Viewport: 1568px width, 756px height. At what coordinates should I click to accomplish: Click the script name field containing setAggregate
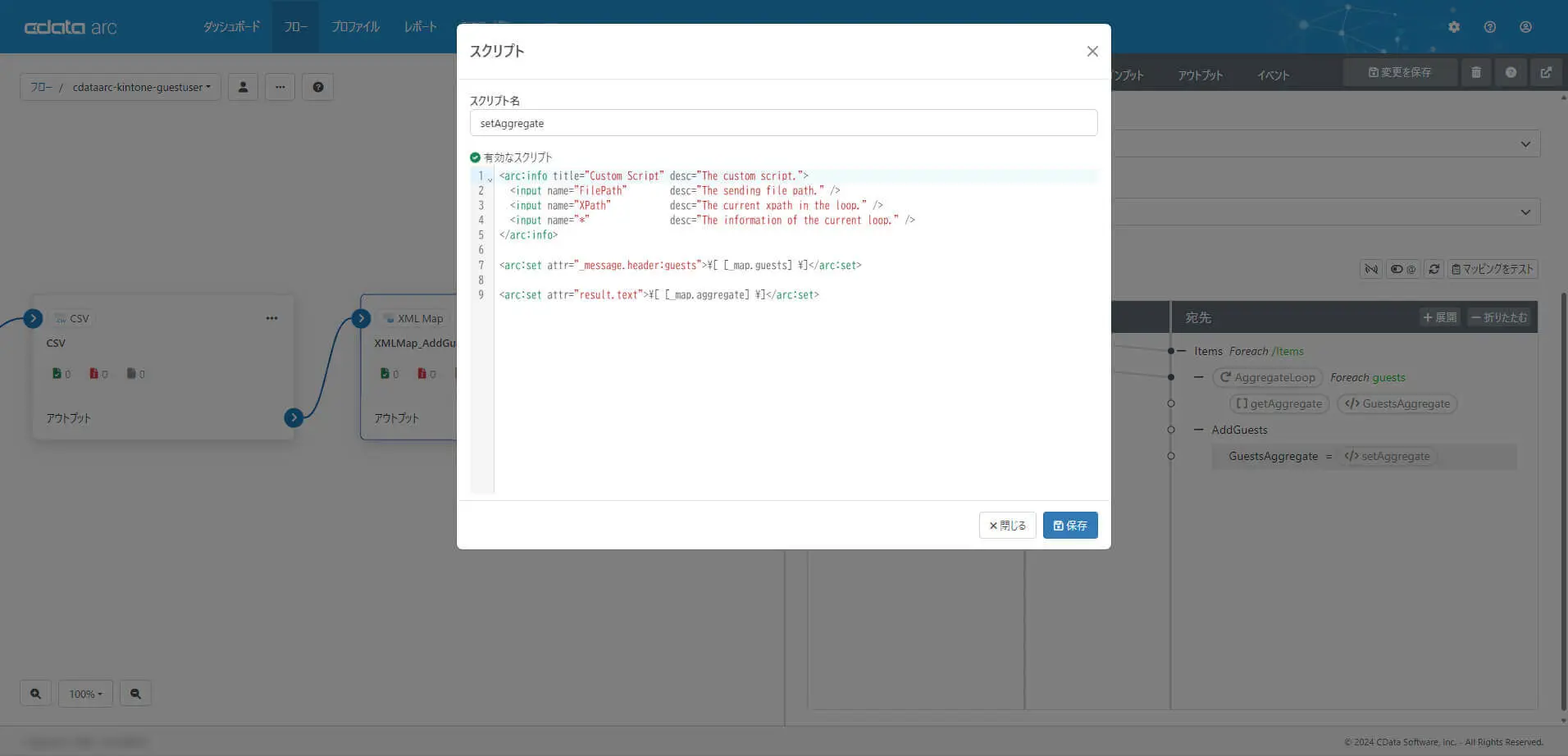click(783, 123)
